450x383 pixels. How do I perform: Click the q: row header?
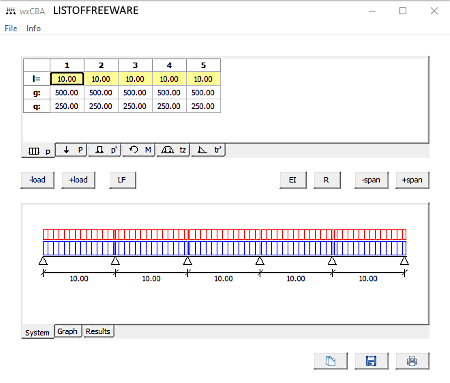(x=37, y=106)
